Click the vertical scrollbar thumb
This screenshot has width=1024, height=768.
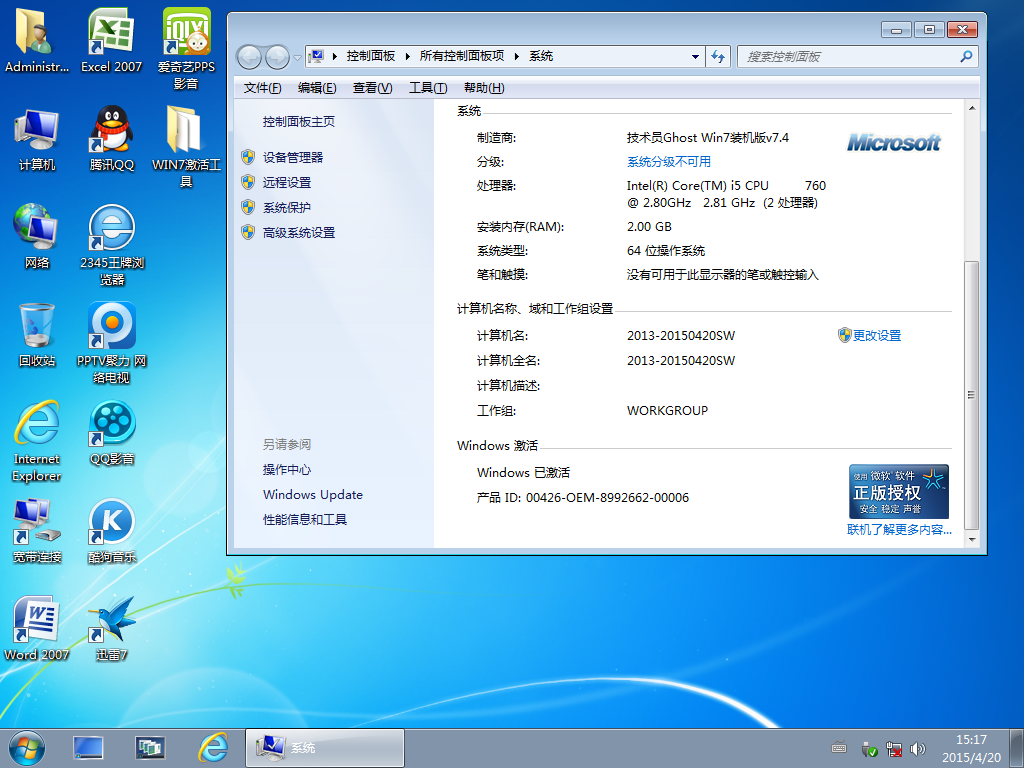[x=972, y=395]
